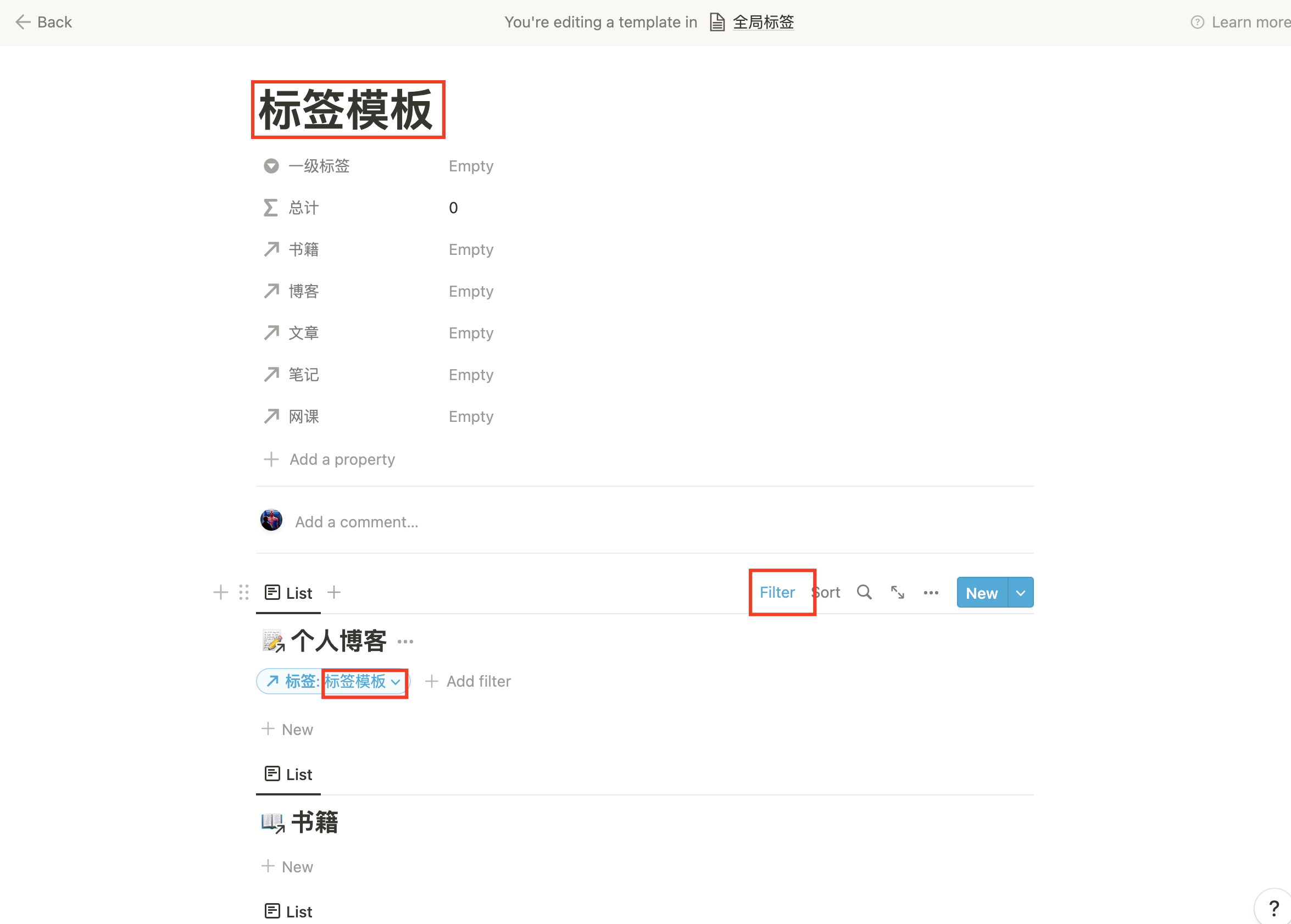
Task: Click the expand-to-full-page arrows icon
Action: [897, 592]
